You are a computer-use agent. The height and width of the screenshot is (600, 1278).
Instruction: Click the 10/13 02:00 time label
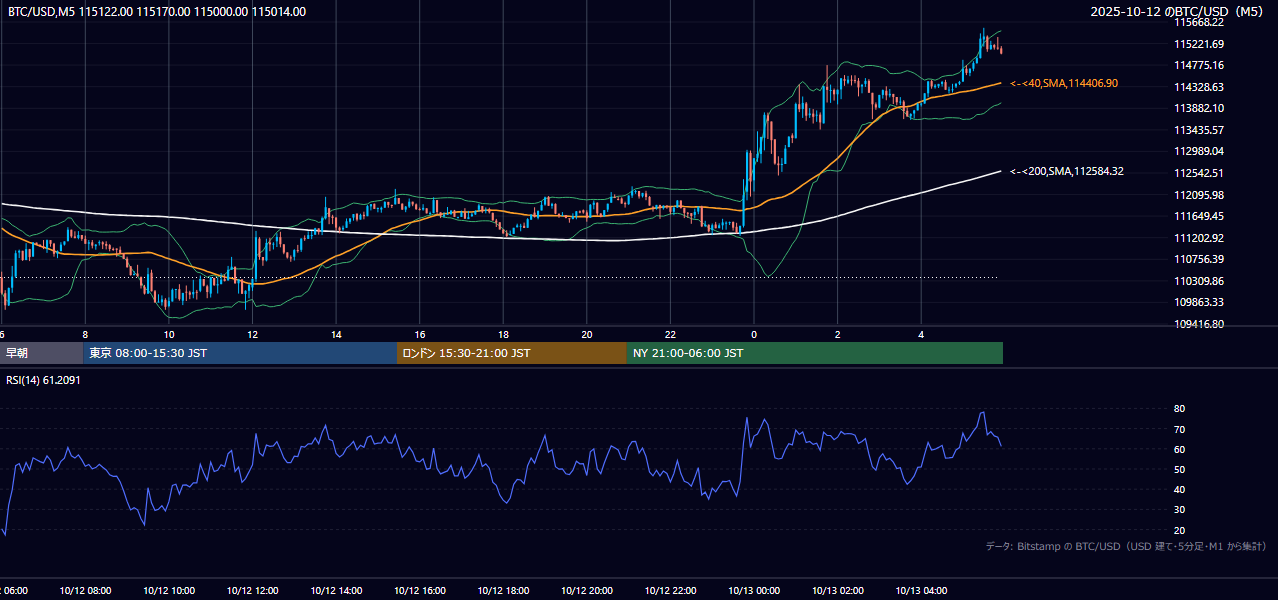[x=838, y=591]
